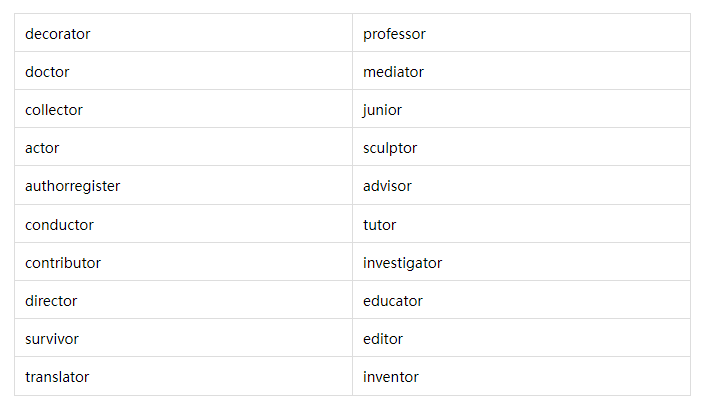Click the word junior
The image size is (709, 408).
[x=382, y=110]
